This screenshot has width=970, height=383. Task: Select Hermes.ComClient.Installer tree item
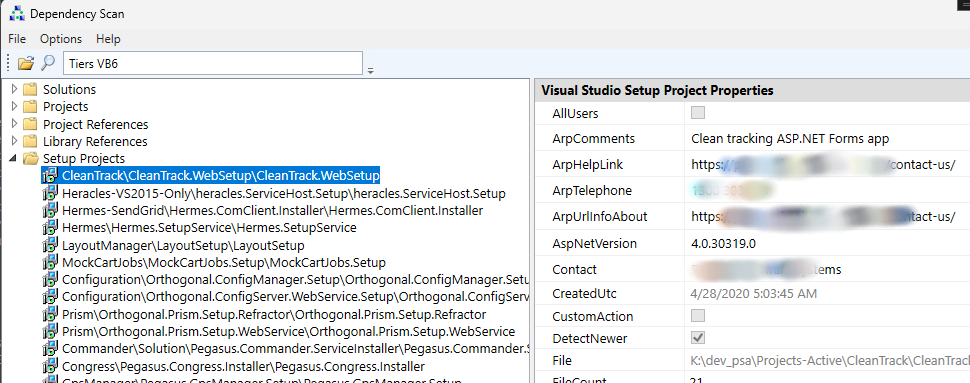coord(272,210)
